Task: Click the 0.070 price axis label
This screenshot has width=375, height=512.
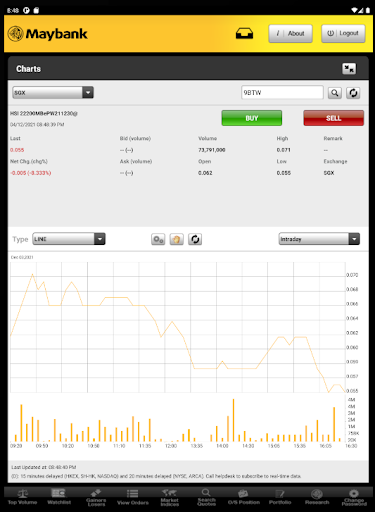Action: pyautogui.click(x=352, y=275)
